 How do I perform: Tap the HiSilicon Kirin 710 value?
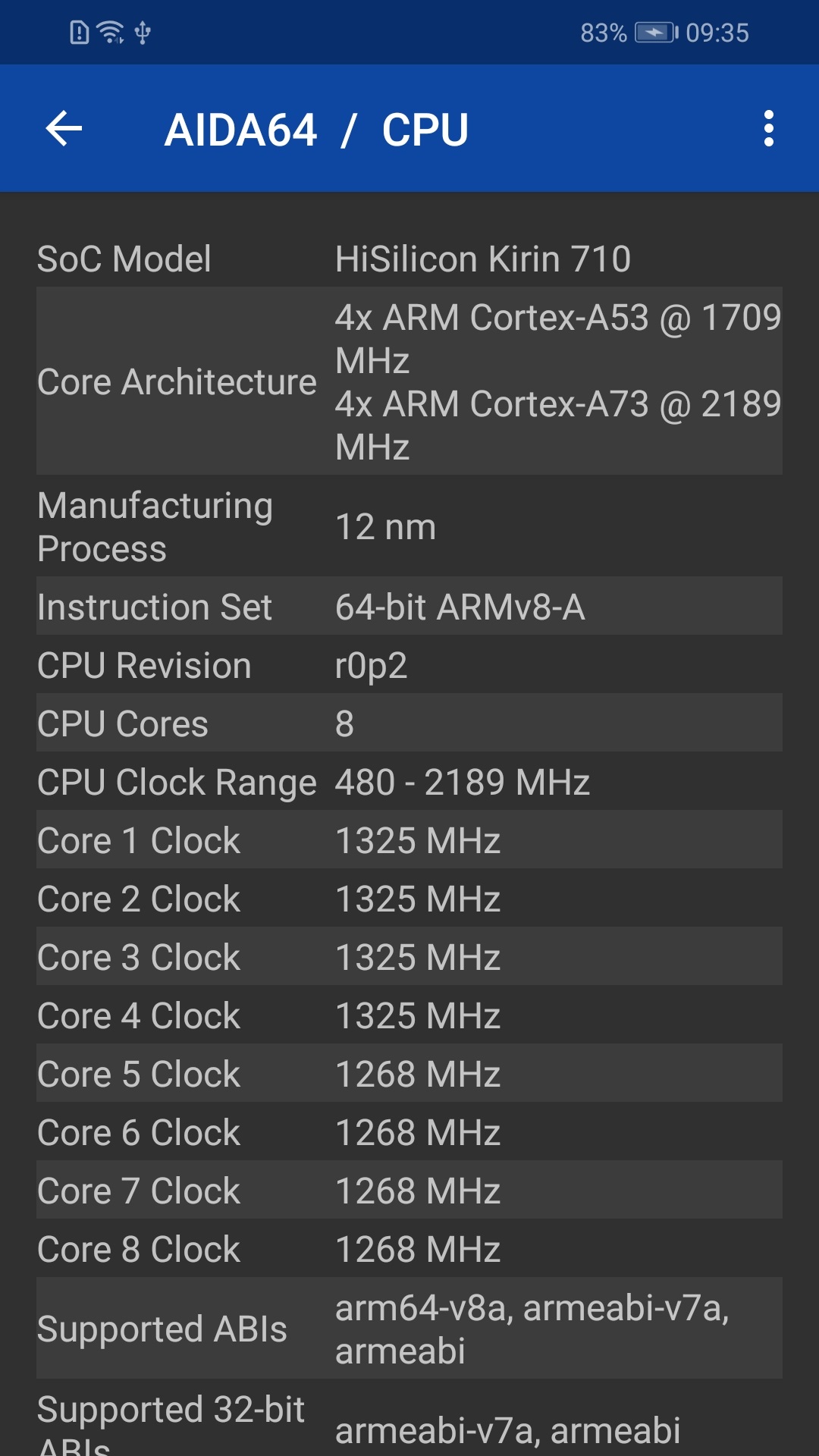point(482,259)
